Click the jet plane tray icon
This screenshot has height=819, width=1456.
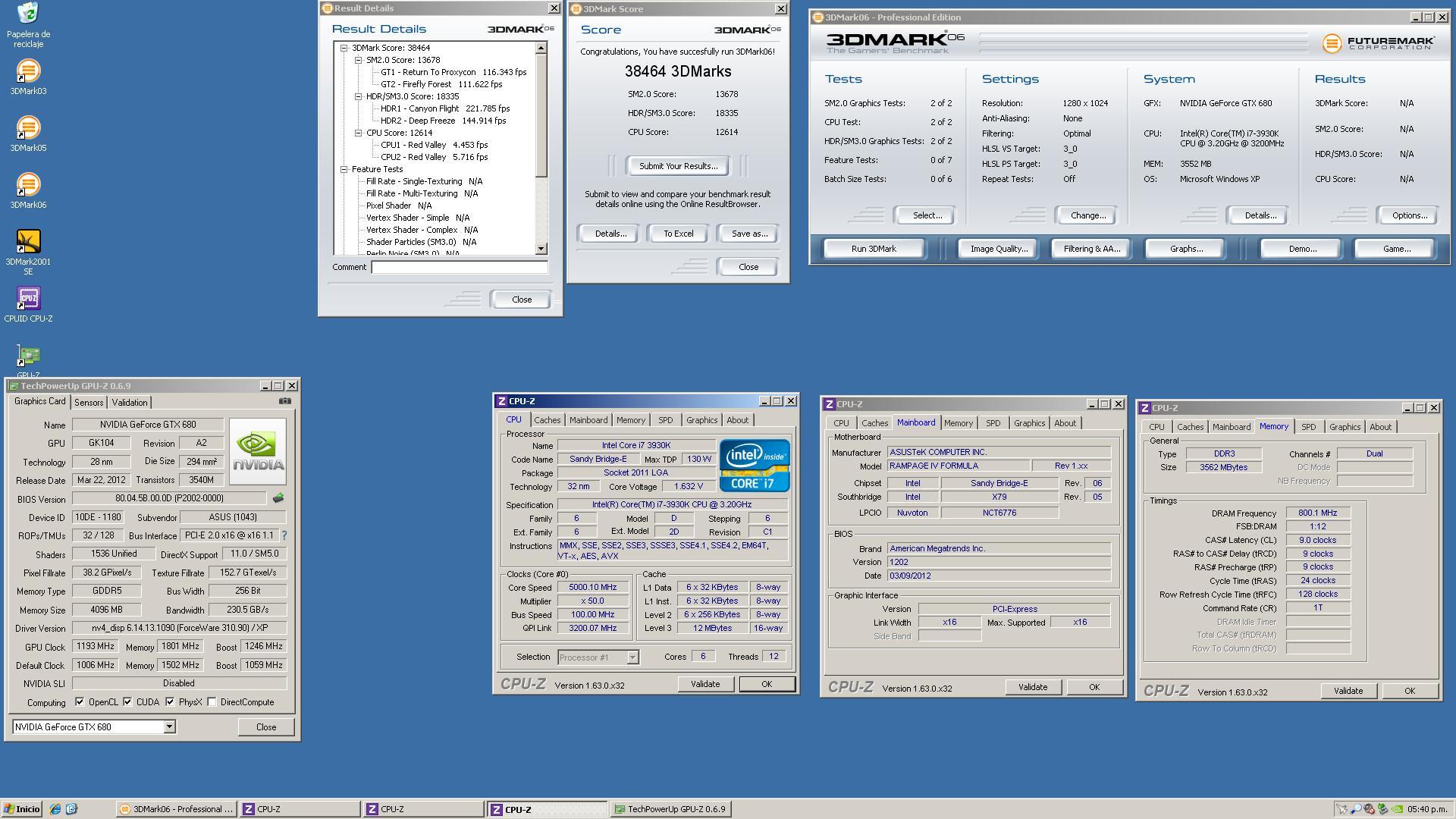[x=1342, y=809]
